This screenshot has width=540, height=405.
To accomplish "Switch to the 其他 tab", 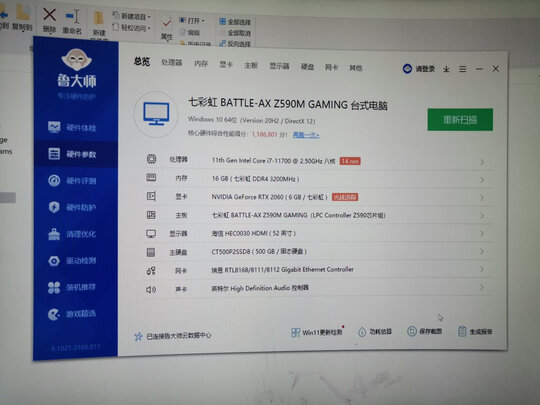I will tap(356, 68).
